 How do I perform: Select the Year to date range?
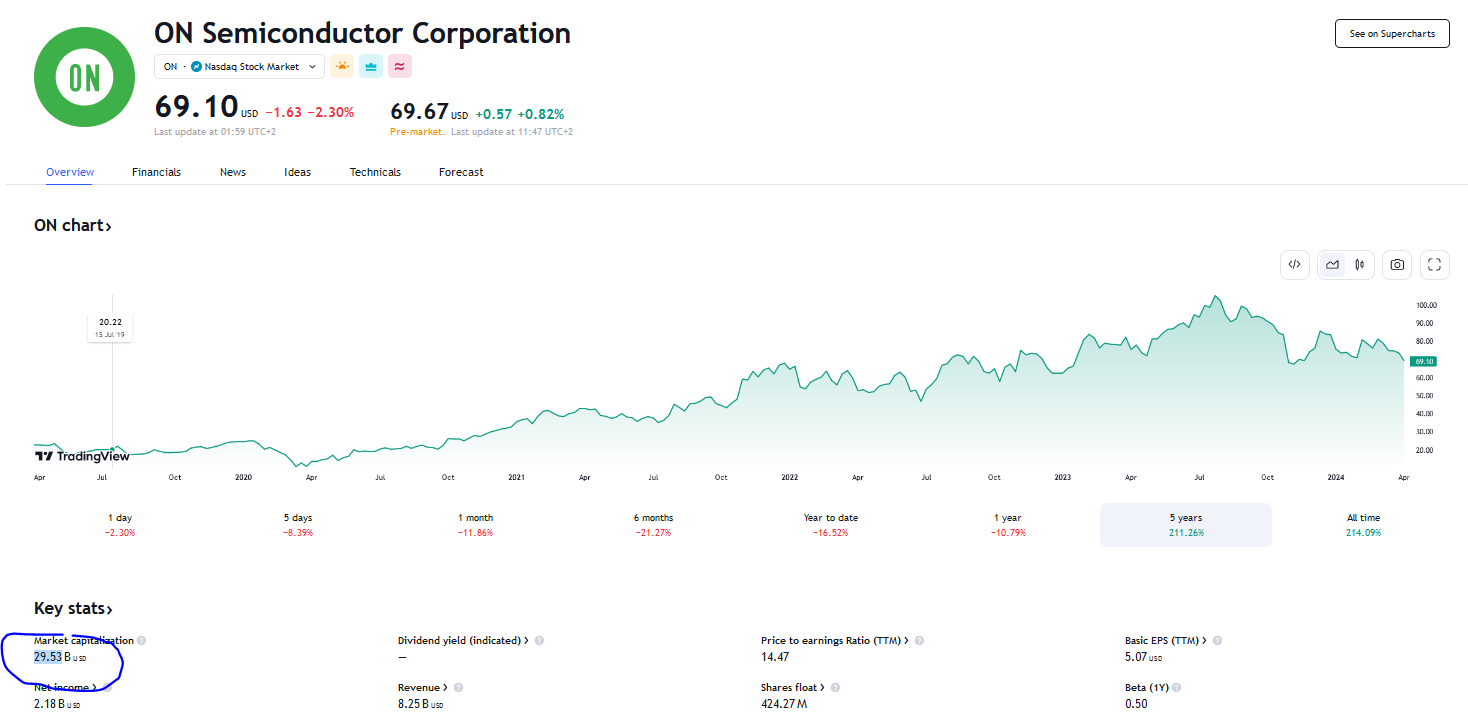(x=831, y=525)
